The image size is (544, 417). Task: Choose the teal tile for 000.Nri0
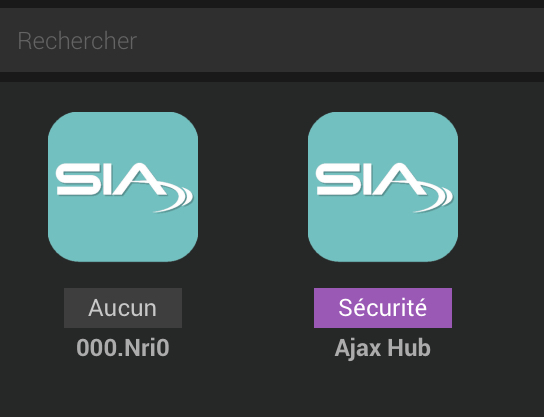pyautogui.click(x=123, y=187)
